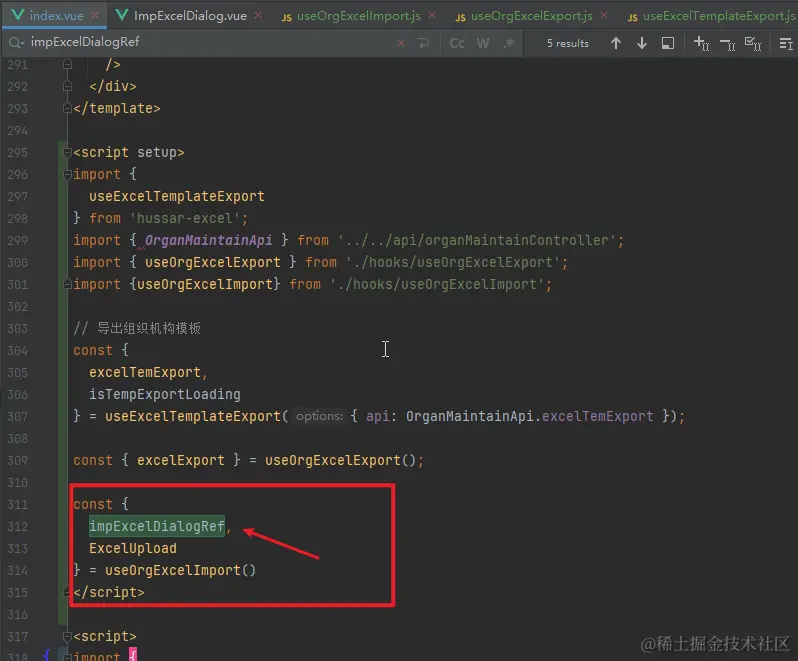Unselect occurrence minus icon
Screen dimensions: 798x661
pyautogui.click(x=727, y=45)
